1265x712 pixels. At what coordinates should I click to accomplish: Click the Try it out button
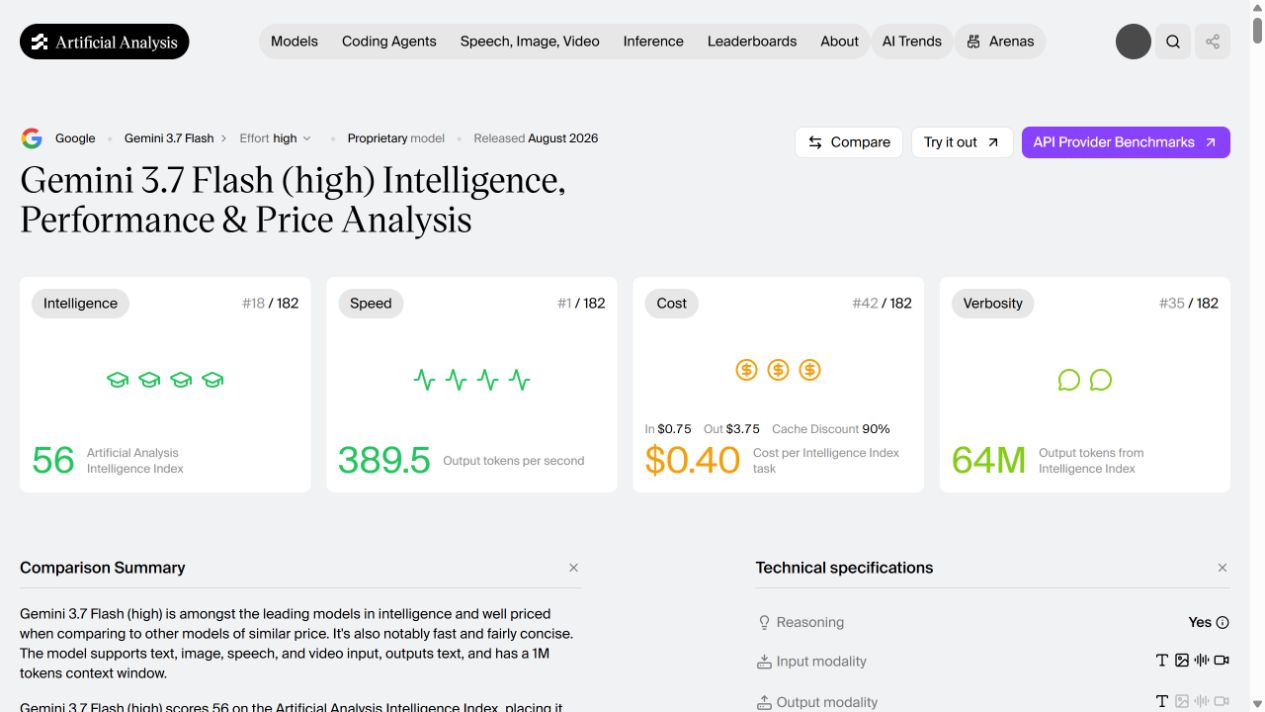click(962, 142)
